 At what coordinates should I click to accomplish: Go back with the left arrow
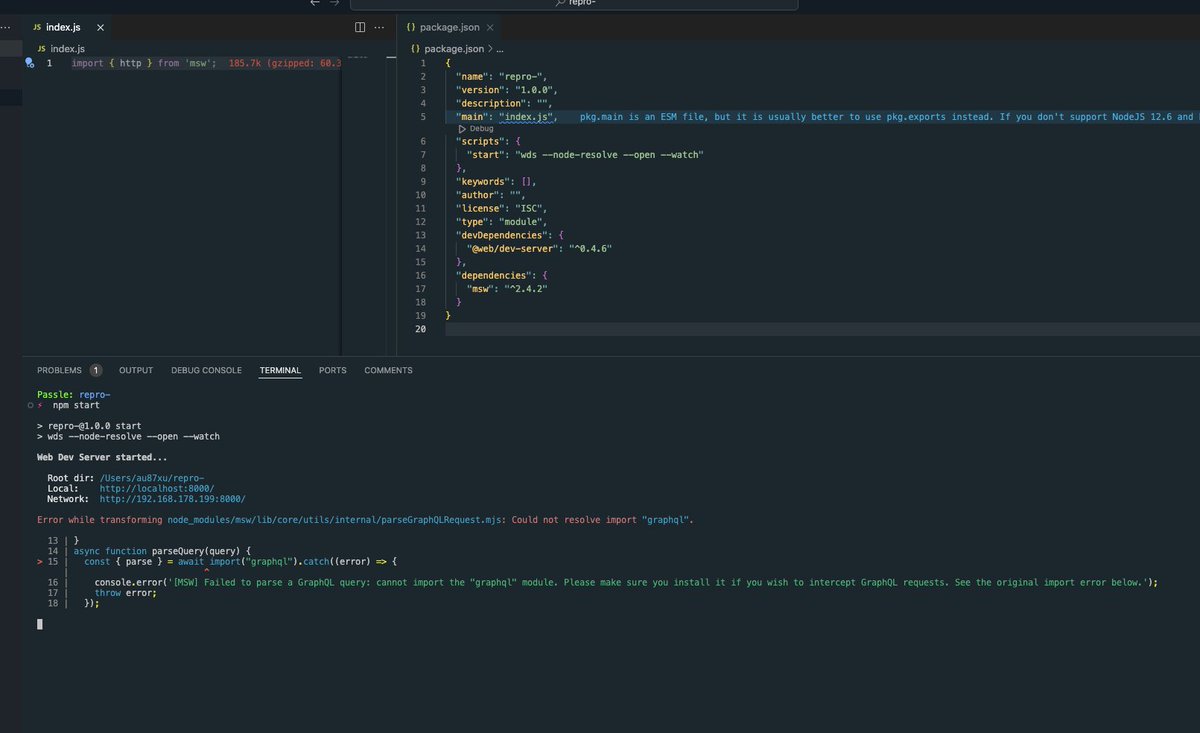[x=316, y=4]
